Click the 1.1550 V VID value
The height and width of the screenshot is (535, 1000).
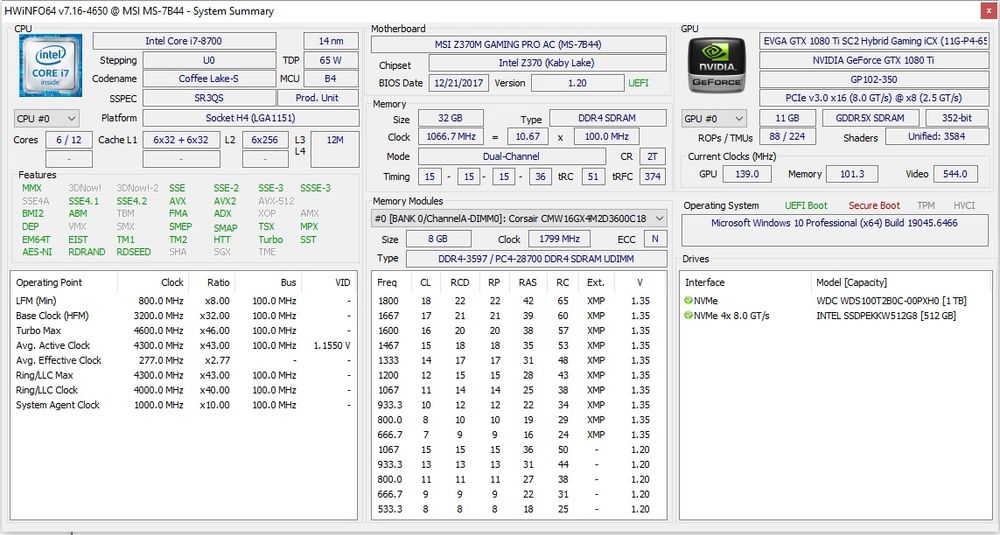point(332,345)
